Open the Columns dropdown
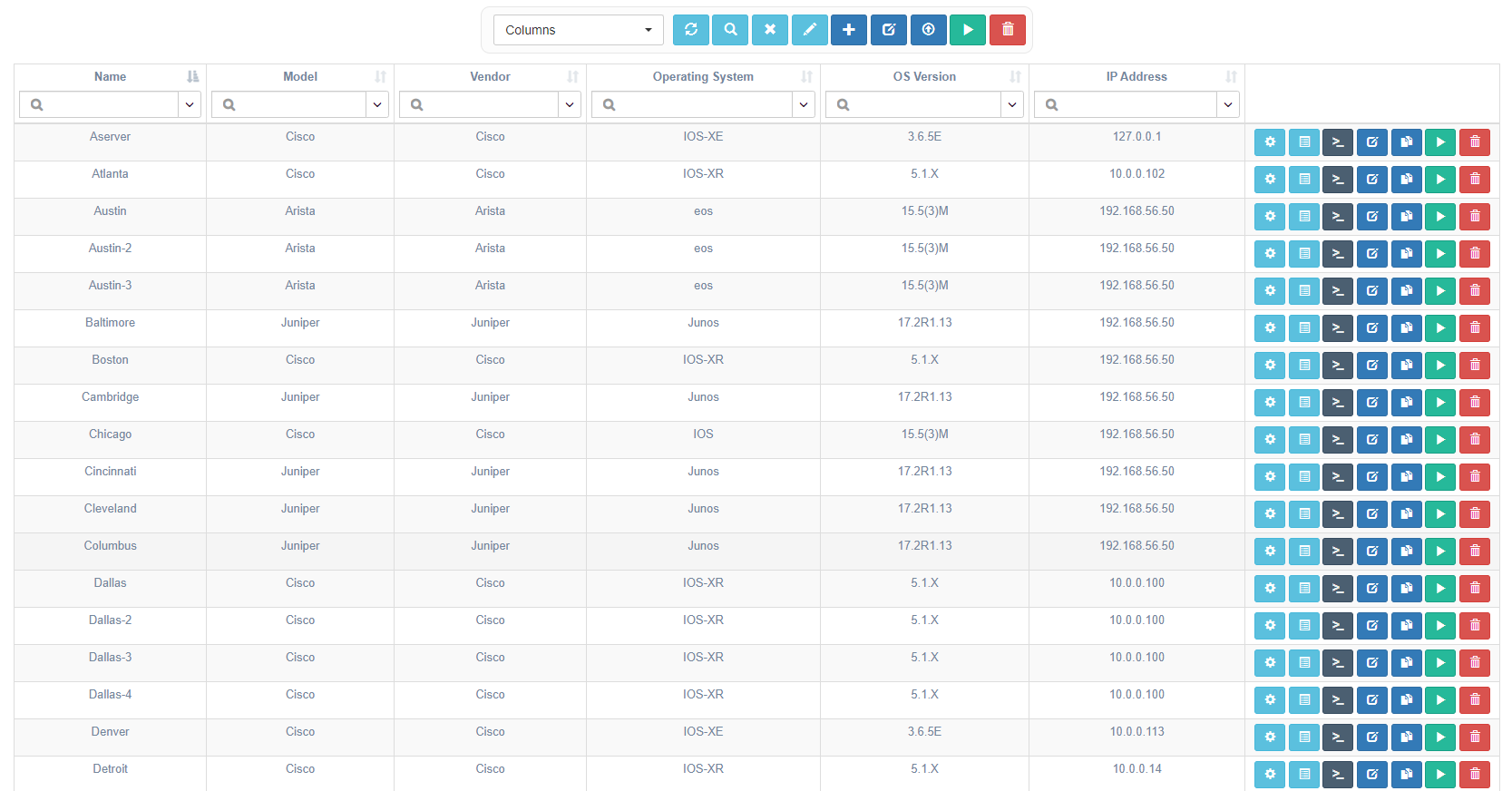Screen dimensions: 1512x791 coord(579,30)
